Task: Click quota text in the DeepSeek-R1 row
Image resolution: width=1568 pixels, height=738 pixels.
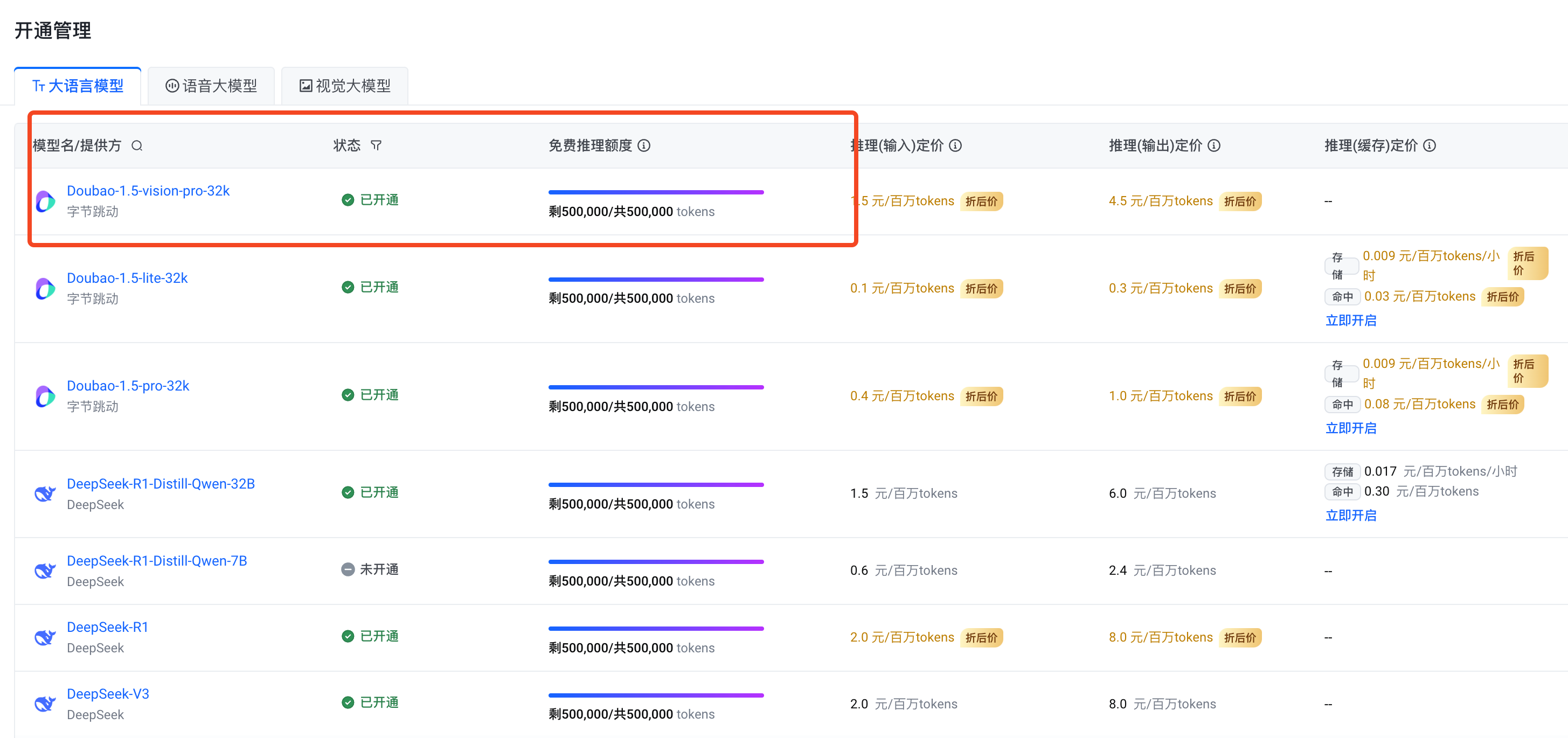Action: point(631,648)
